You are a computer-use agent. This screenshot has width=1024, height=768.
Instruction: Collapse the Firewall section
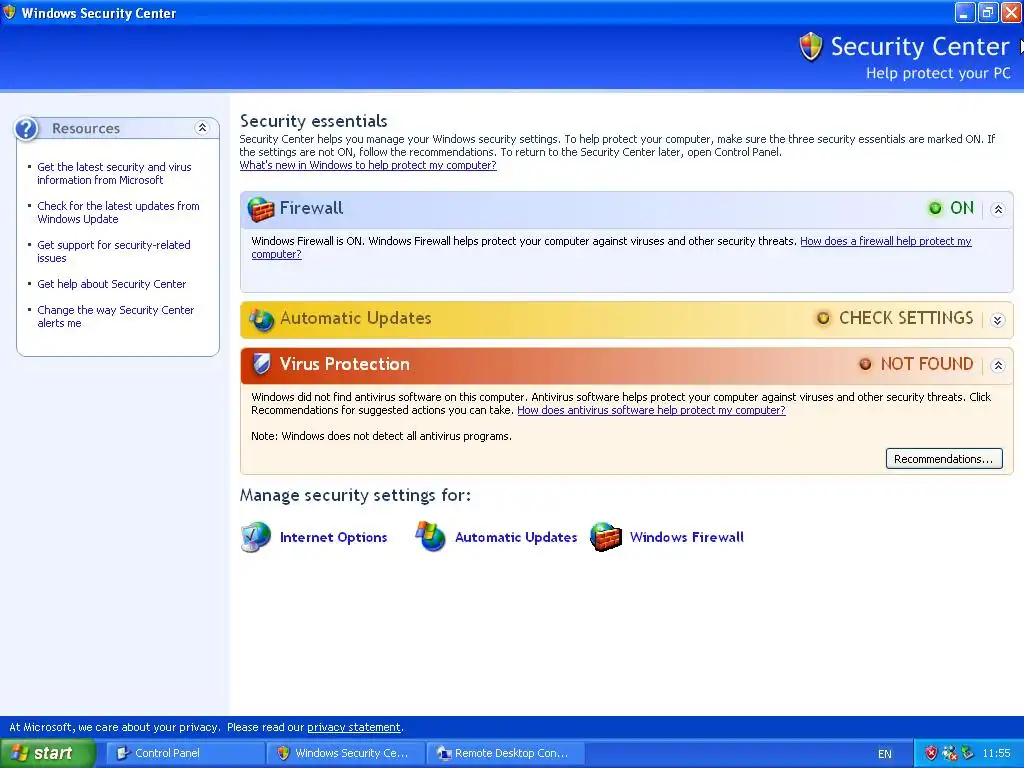pos(997,210)
